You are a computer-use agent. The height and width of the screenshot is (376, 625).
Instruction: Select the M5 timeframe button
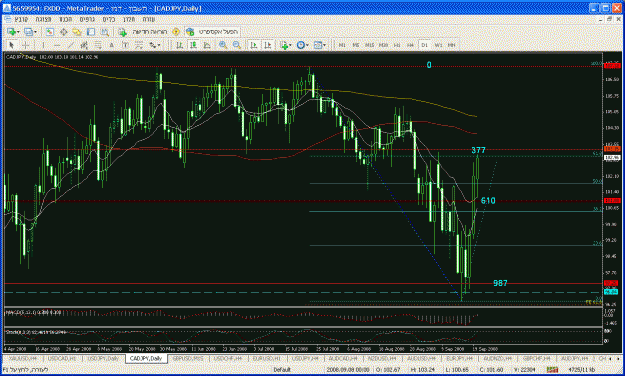click(356, 45)
